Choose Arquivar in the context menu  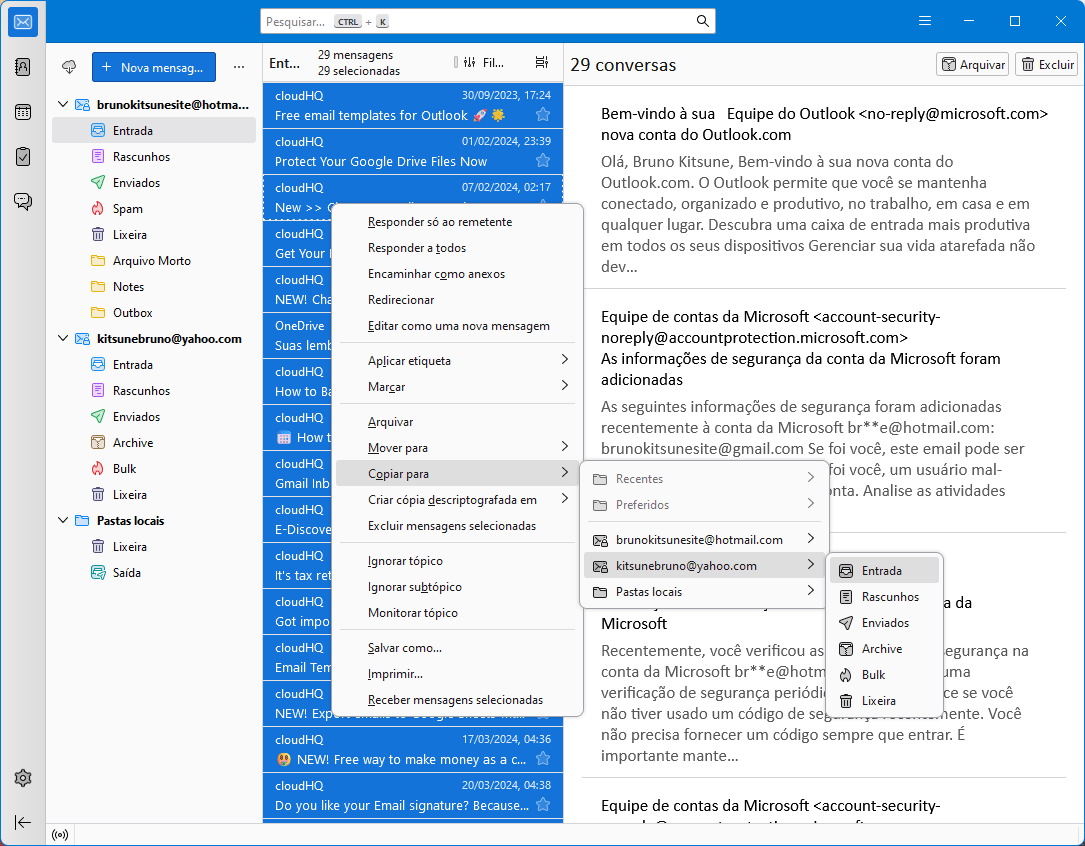tap(457, 422)
